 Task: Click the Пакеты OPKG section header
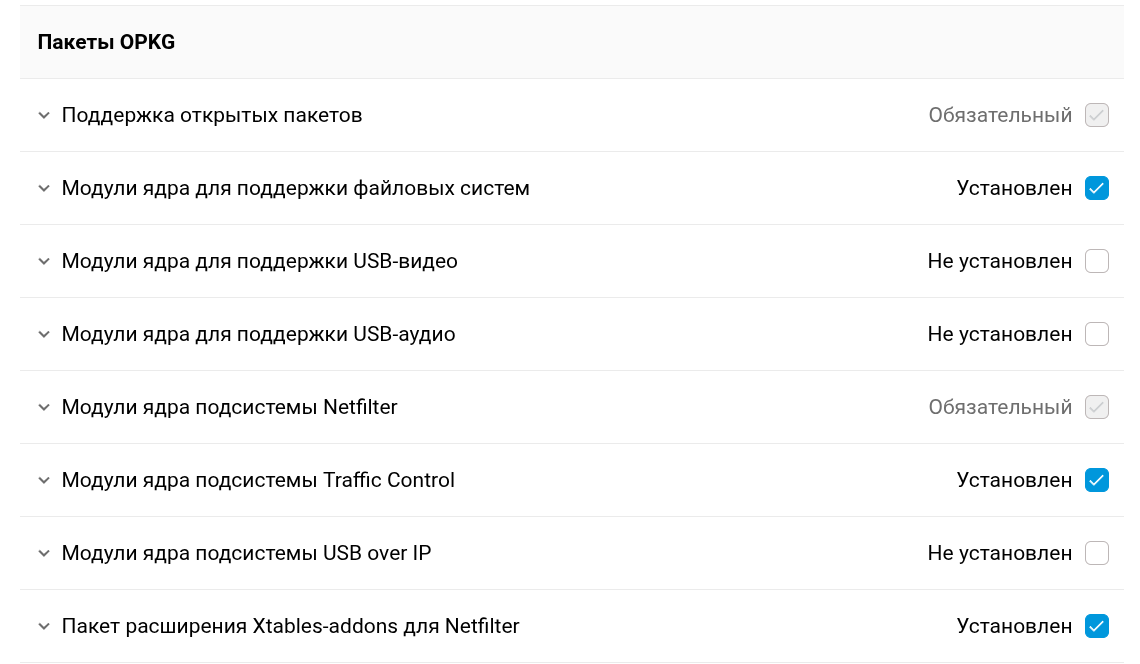[106, 42]
